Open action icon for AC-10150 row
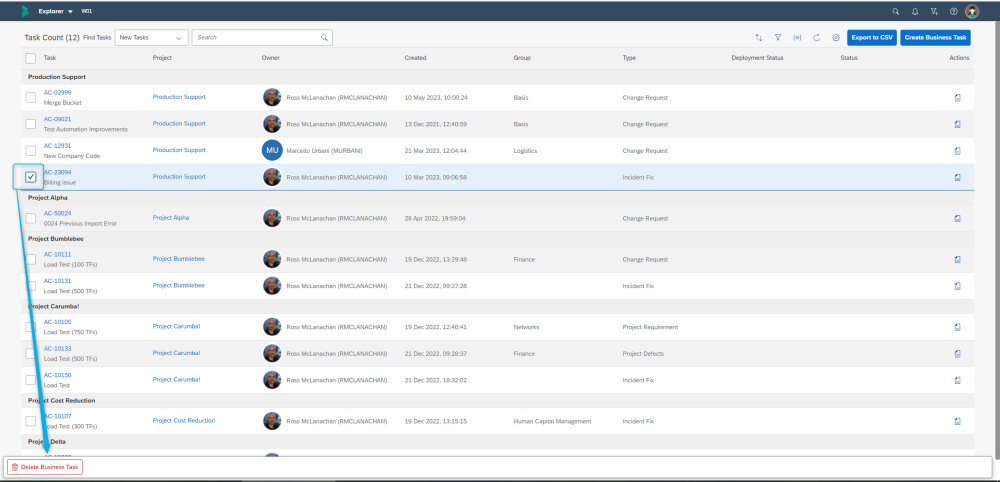The image size is (1000, 482). [958, 380]
